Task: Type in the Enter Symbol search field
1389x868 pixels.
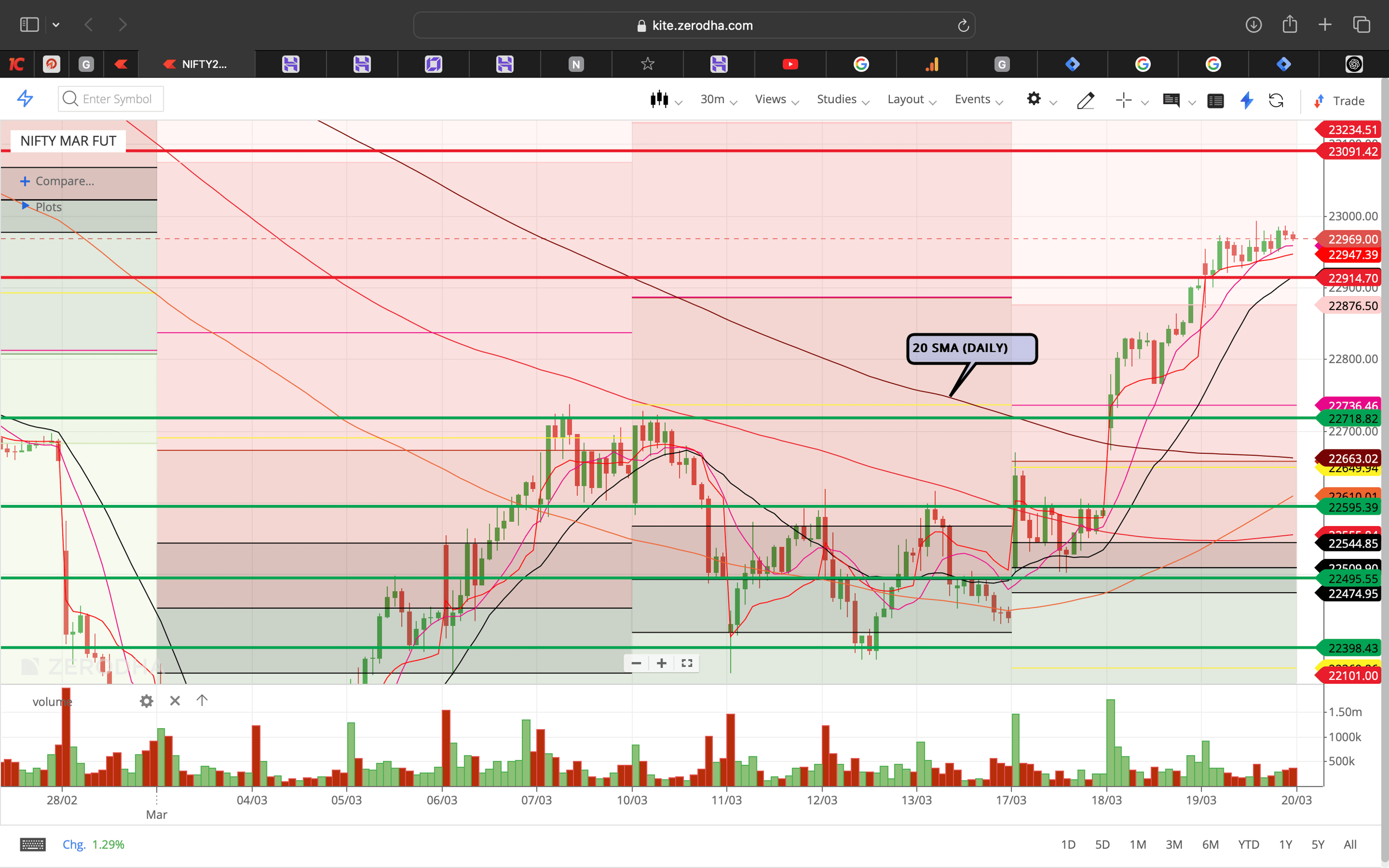Action: [115, 99]
